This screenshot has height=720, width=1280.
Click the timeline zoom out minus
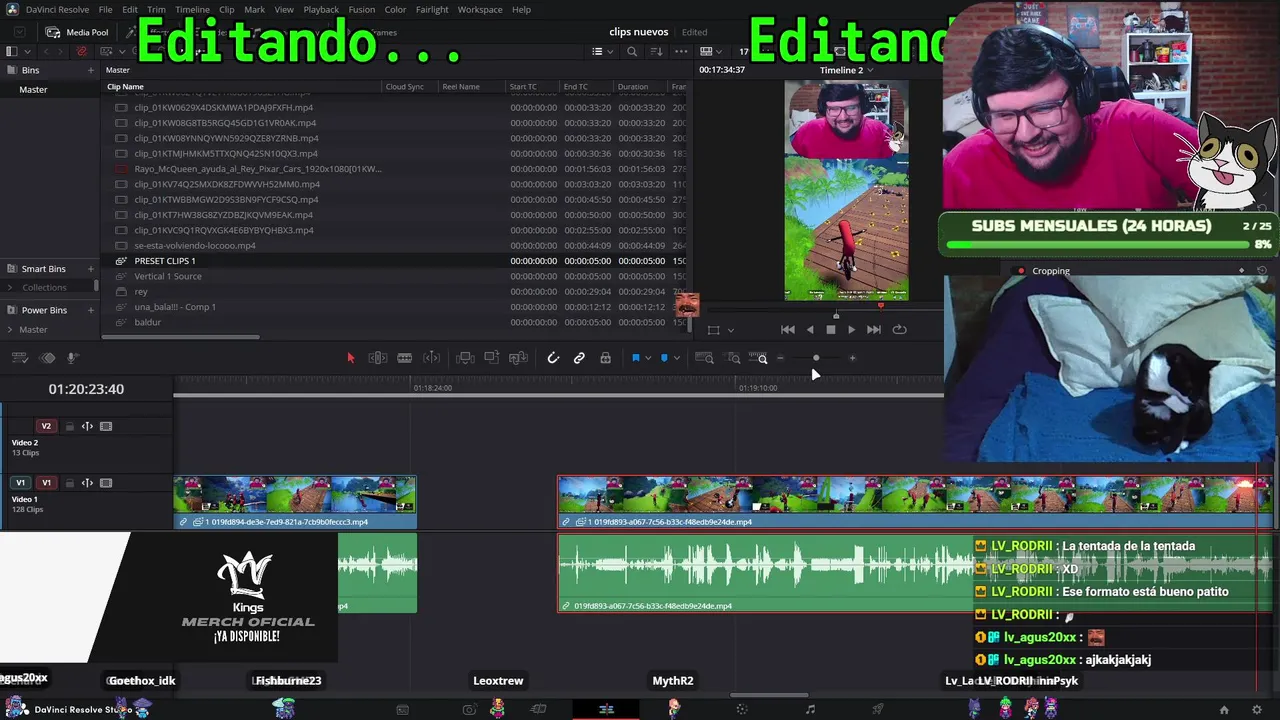[780, 358]
